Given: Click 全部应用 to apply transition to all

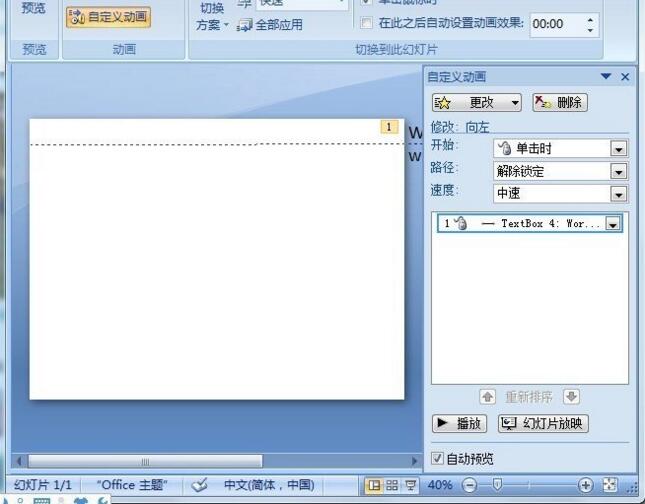Looking at the screenshot, I should coord(270,25).
